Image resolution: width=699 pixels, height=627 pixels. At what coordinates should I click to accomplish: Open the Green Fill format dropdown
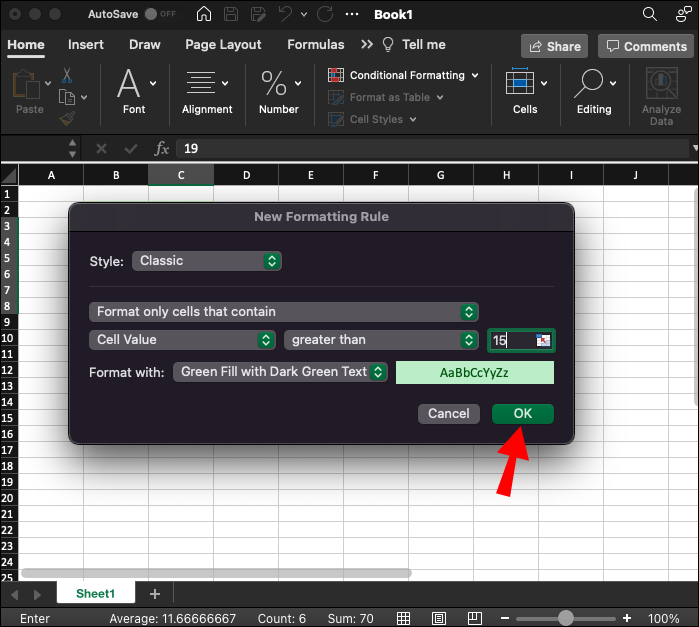point(280,372)
